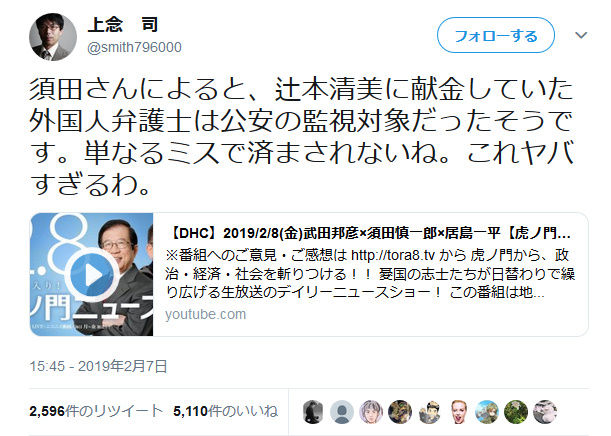Open the 【DHC】2019/2/8 video title link

(369, 233)
